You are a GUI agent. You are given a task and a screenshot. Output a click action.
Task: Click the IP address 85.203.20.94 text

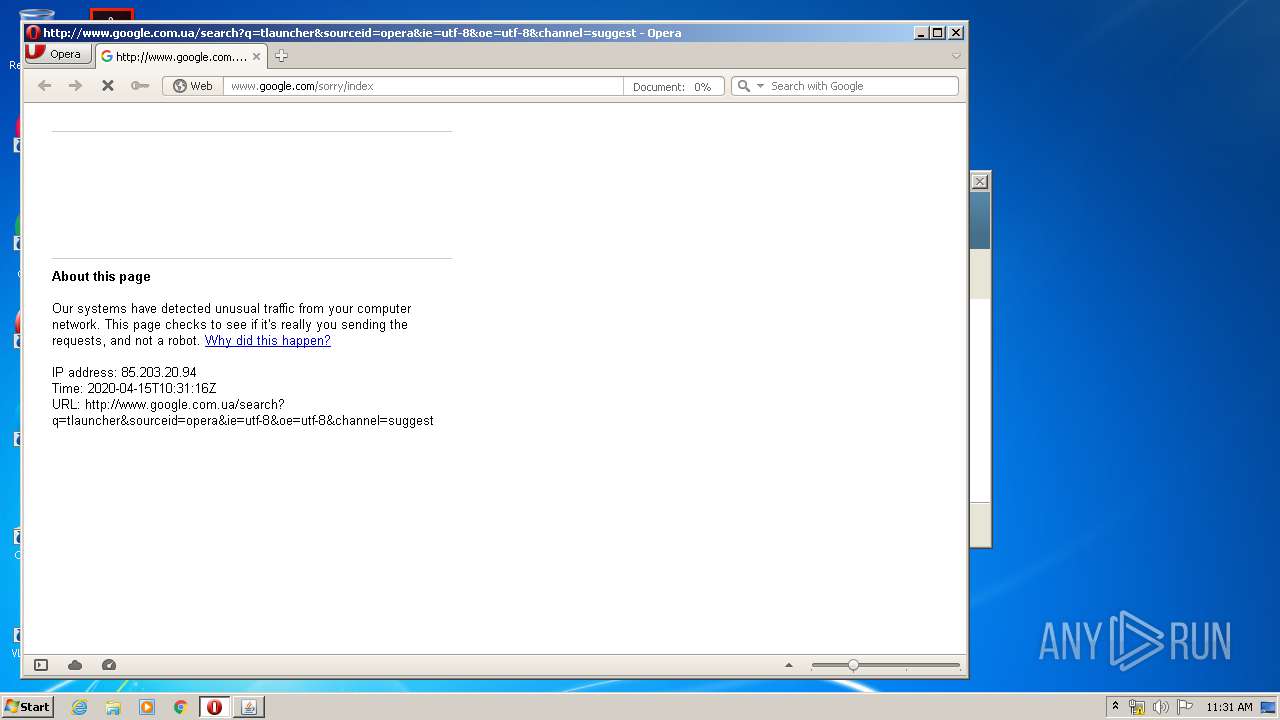tap(124, 373)
